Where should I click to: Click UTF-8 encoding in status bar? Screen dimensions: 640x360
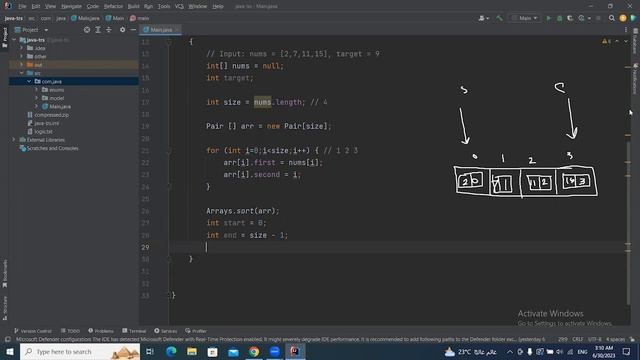tap(594, 339)
